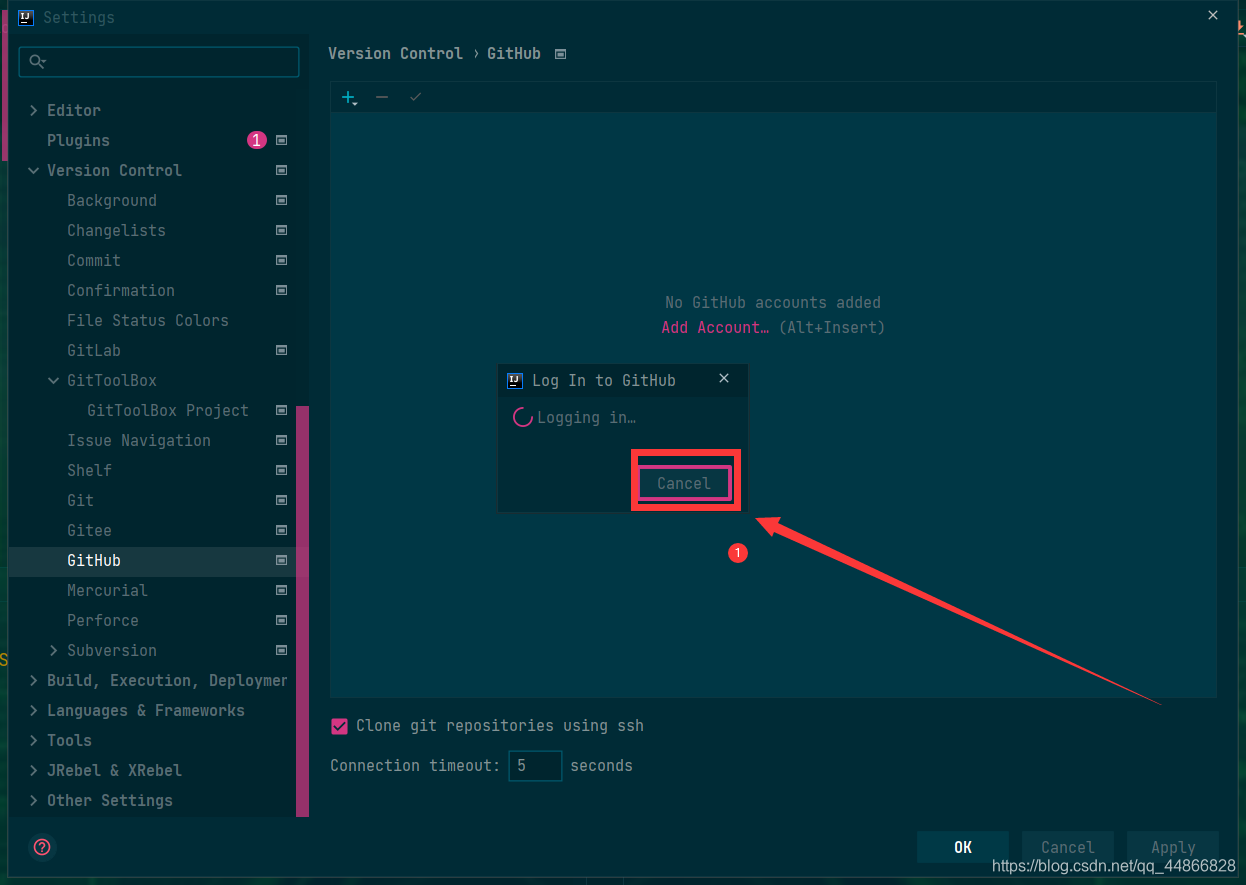Toggle Clone git repositories using ssh

(x=339, y=726)
